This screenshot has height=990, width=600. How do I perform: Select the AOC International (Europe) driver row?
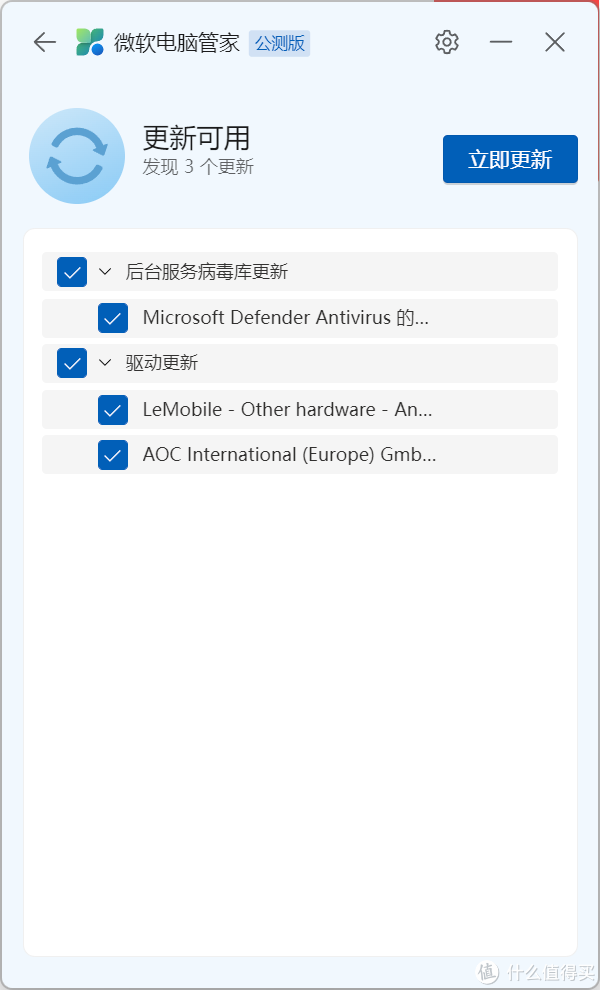click(x=300, y=455)
